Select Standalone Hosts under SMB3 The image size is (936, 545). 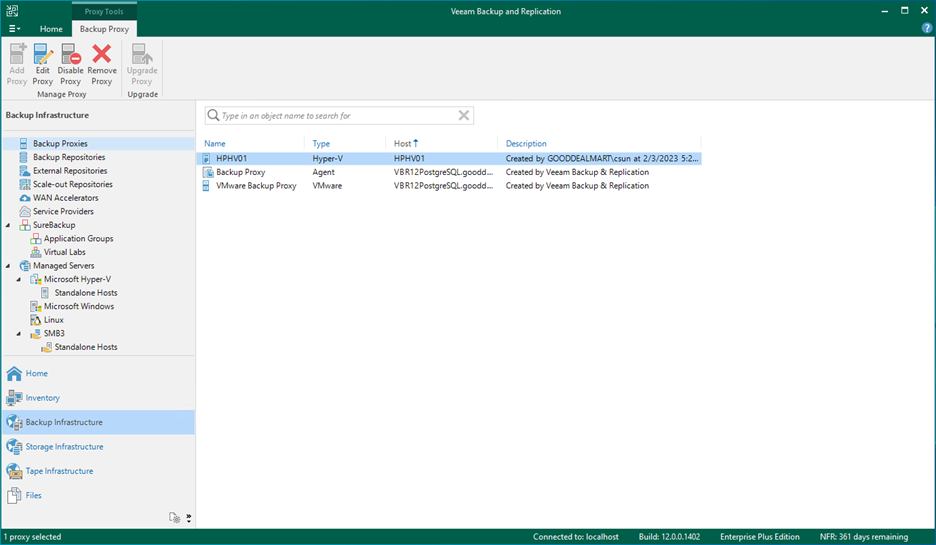(x=86, y=347)
